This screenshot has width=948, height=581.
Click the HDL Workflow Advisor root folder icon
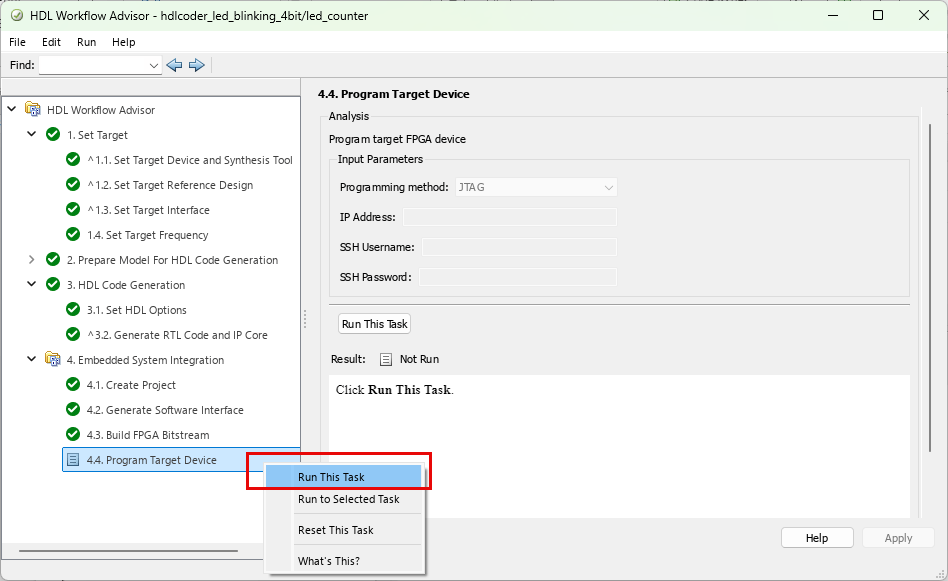point(33,110)
